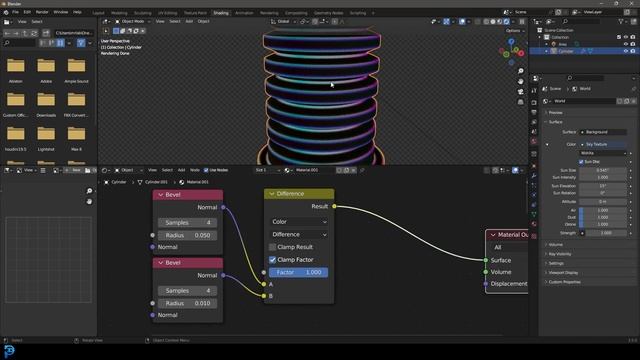Refresh the file browser listing
This screenshot has width=640, height=360.
tap(34, 33)
